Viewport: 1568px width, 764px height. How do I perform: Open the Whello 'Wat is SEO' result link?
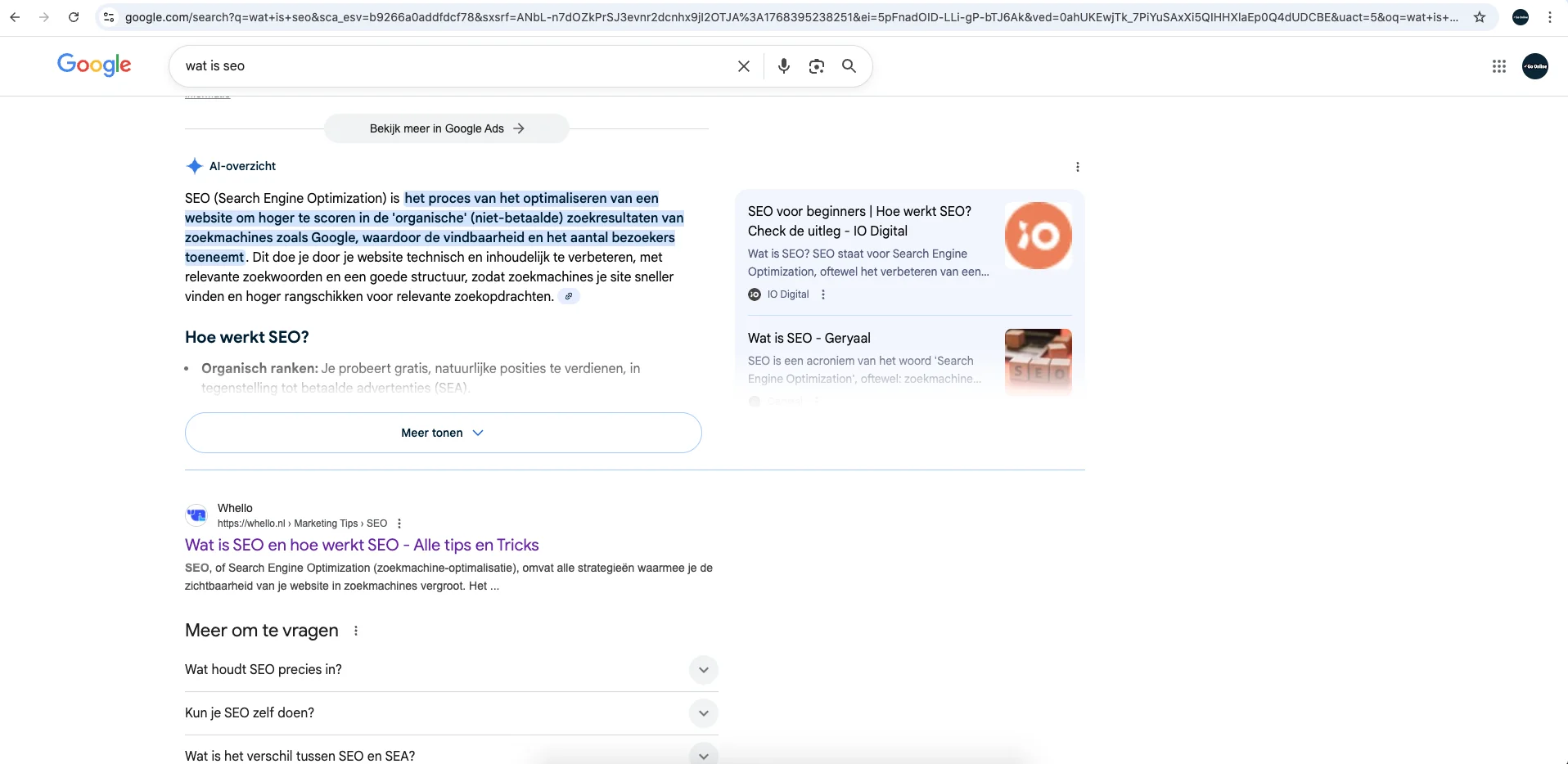pos(362,545)
